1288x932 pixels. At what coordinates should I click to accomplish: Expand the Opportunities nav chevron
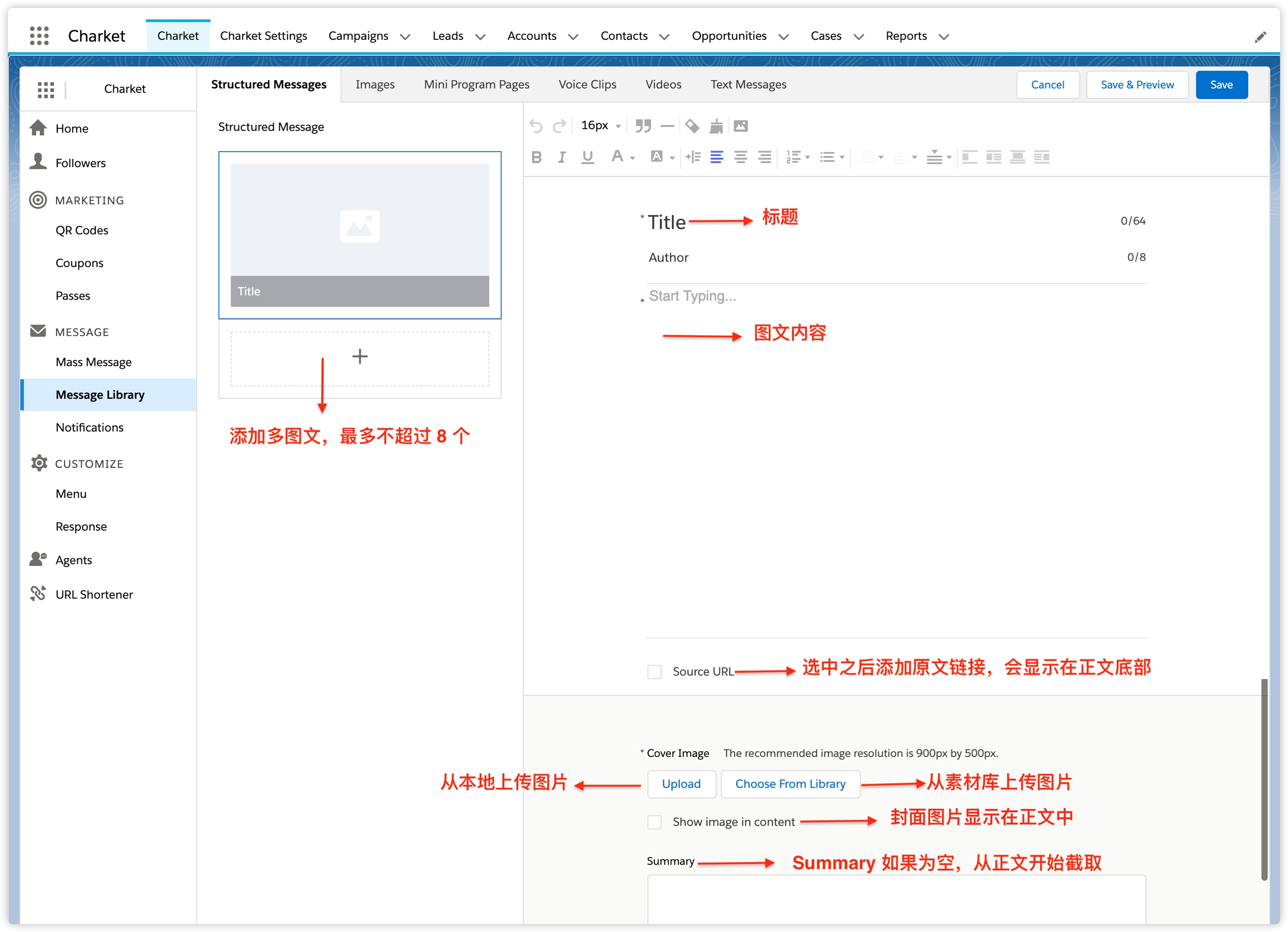click(x=784, y=37)
